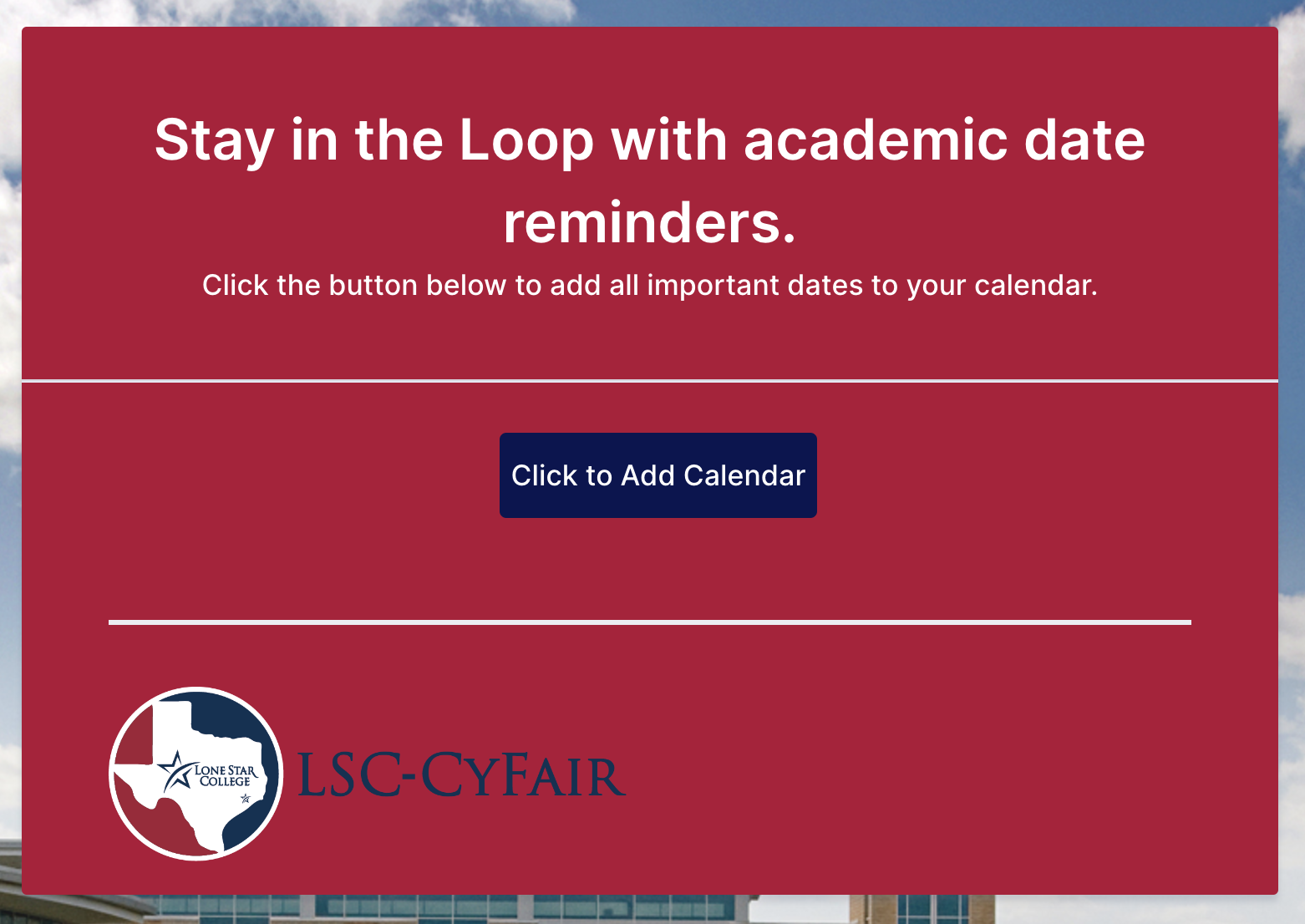Click the 'Stay' word at heading start
1305x924 pixels.
215,141
